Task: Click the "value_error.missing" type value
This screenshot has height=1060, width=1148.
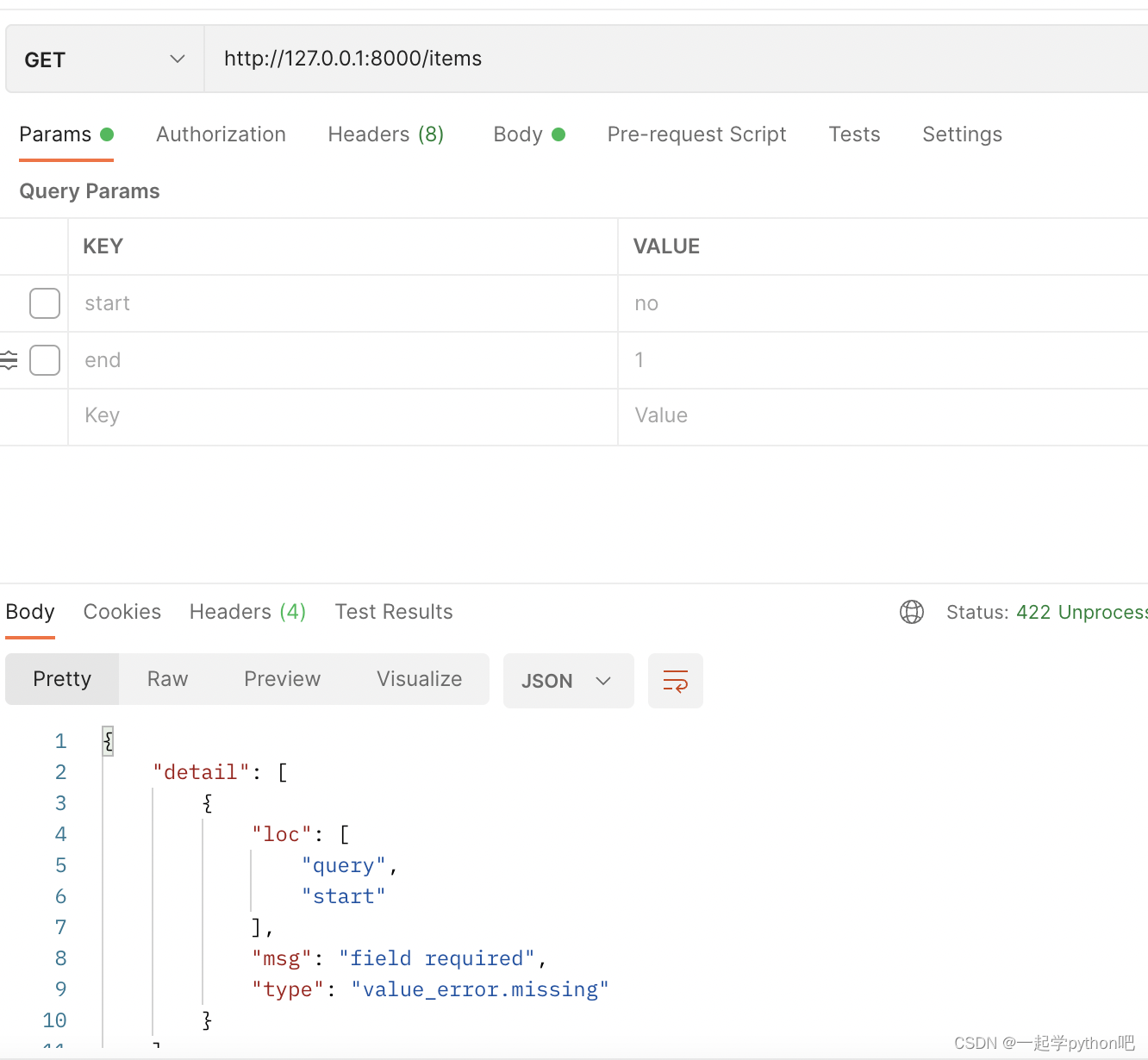Action: pyautogui.click(x=480, y=989)
